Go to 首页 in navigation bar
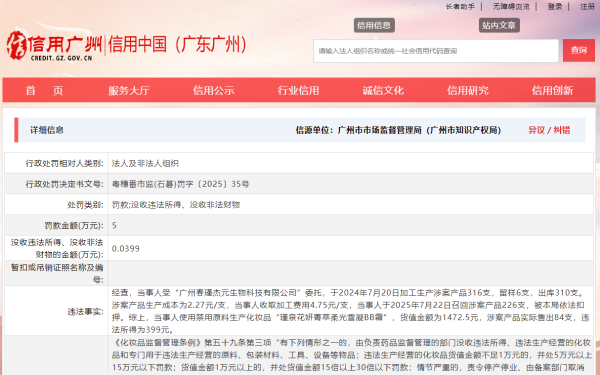 (x=44, y=91)
